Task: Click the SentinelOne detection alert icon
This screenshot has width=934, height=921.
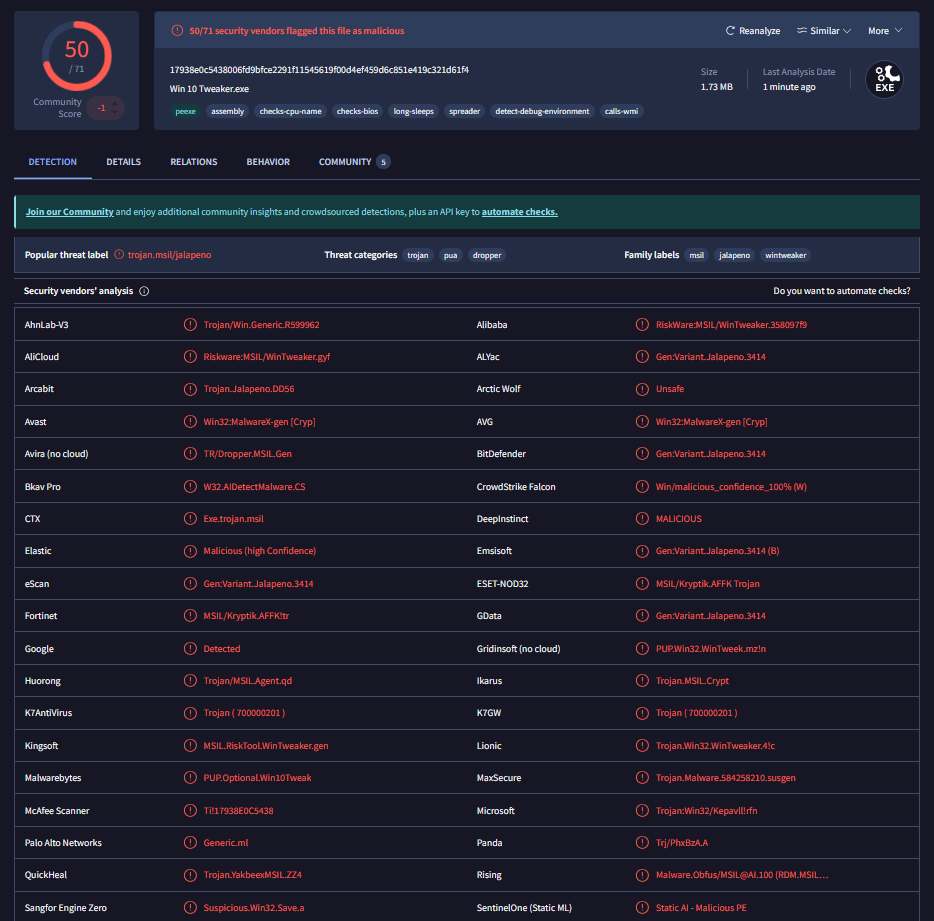Action: [642, 908]
